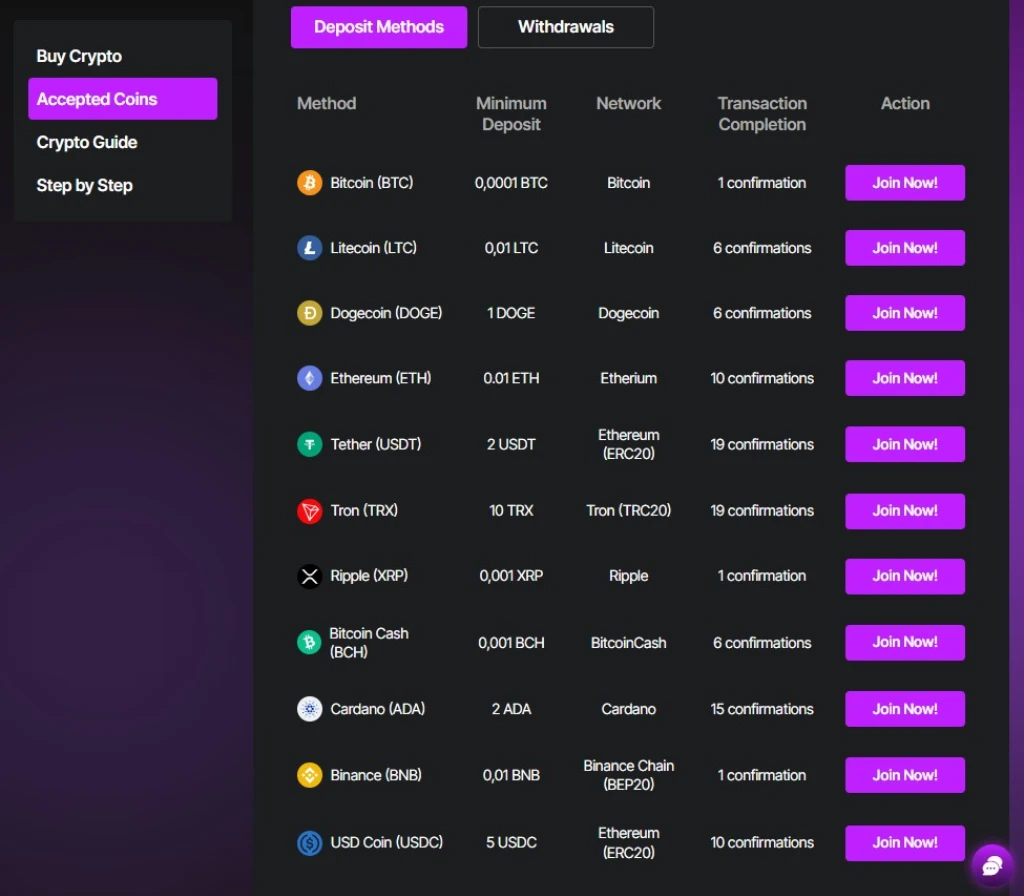Switch to the Withdrawals tab

tap(566, 27)
